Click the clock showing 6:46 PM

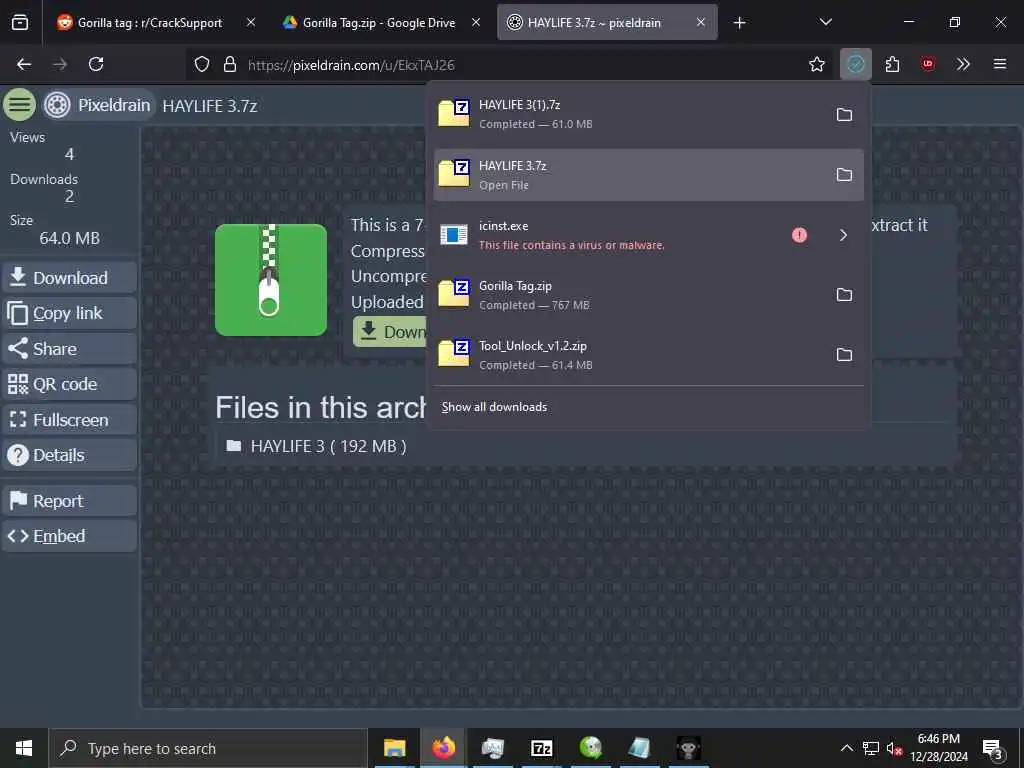point(938,748)
